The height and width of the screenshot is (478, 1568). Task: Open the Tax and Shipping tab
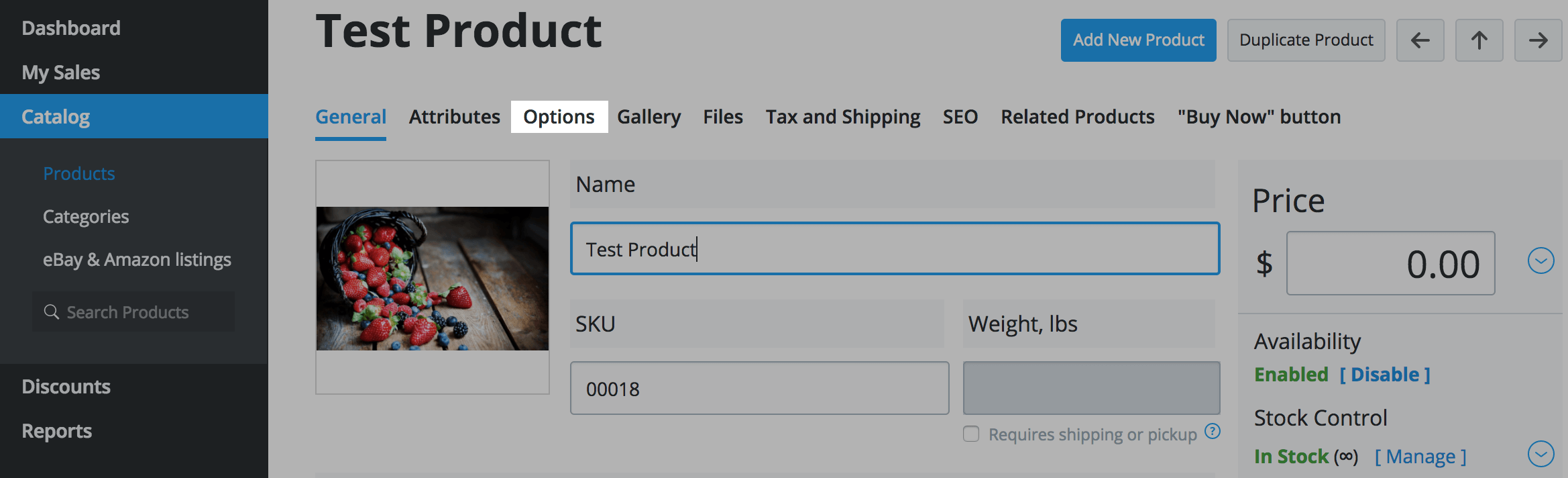tap(843, 117)
